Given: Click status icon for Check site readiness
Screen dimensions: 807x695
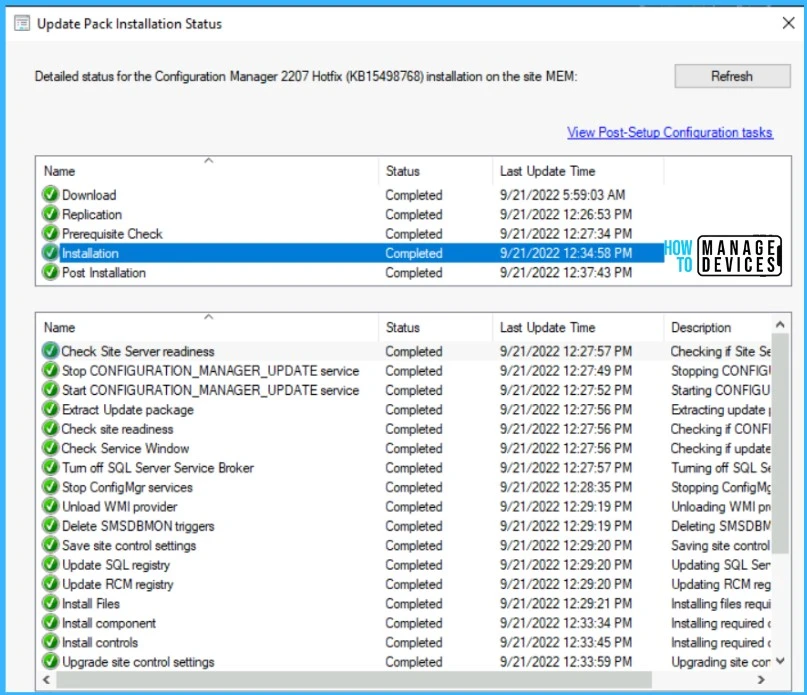Looking at the screenshot, I should coord(50,429).
